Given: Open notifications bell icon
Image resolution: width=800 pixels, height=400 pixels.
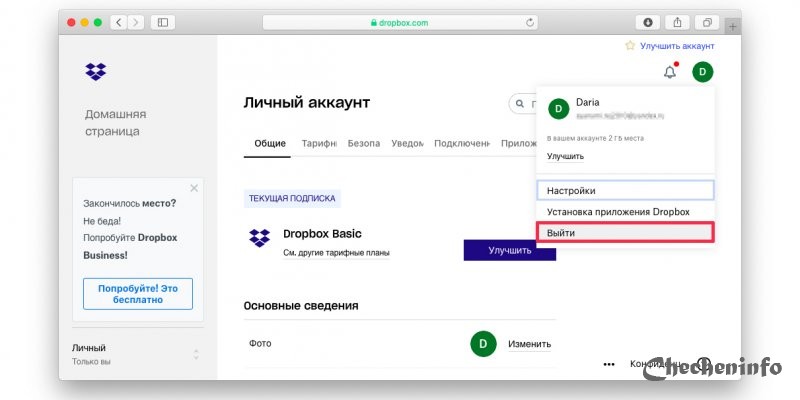Looking at the screenshot, I should tap(670, 72).
